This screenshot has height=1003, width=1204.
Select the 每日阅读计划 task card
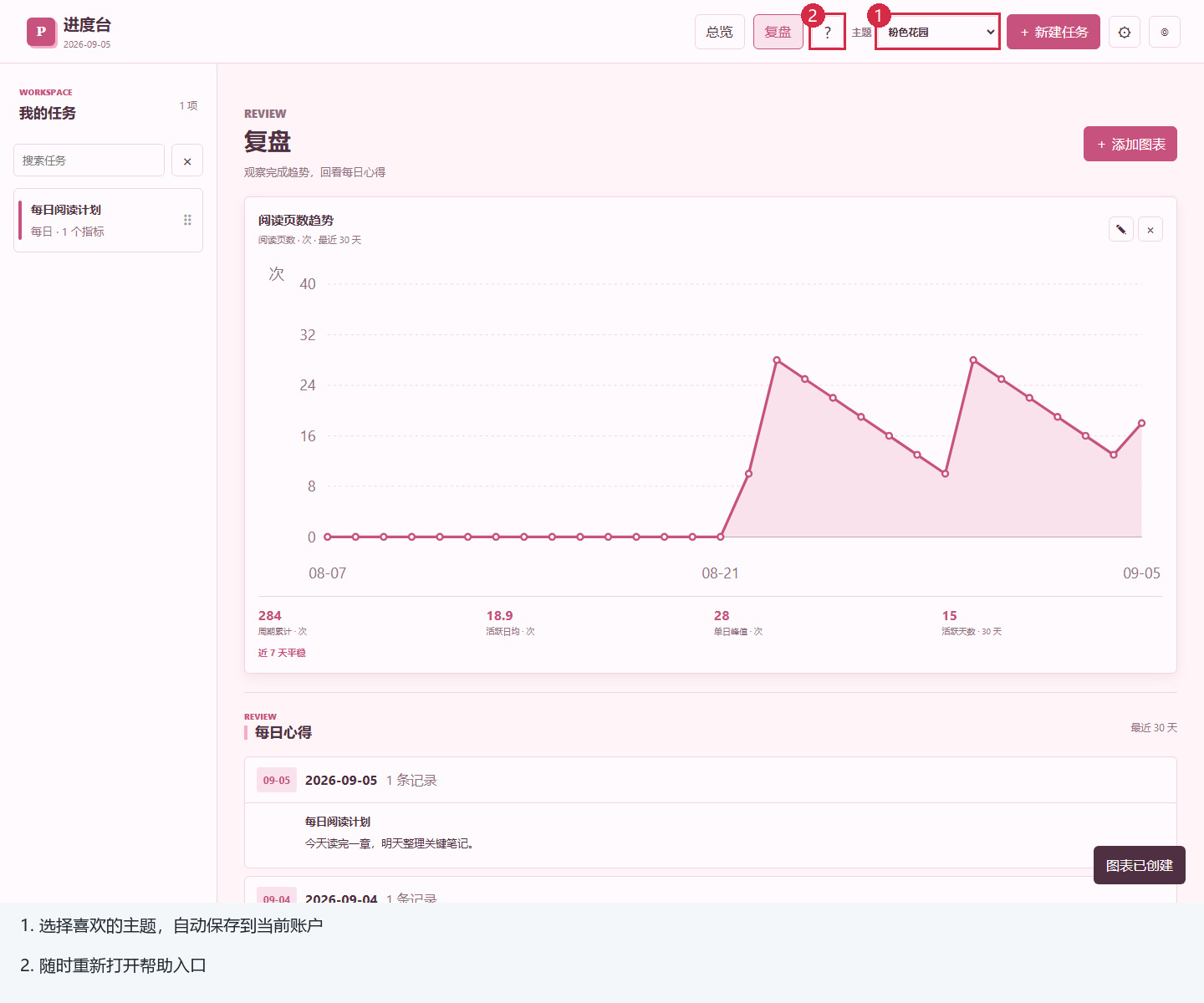click(108, 220)
